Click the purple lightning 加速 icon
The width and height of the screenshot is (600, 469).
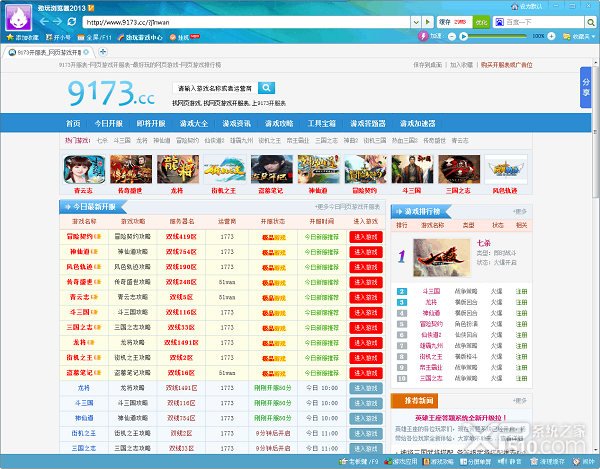tap(423, 36)
